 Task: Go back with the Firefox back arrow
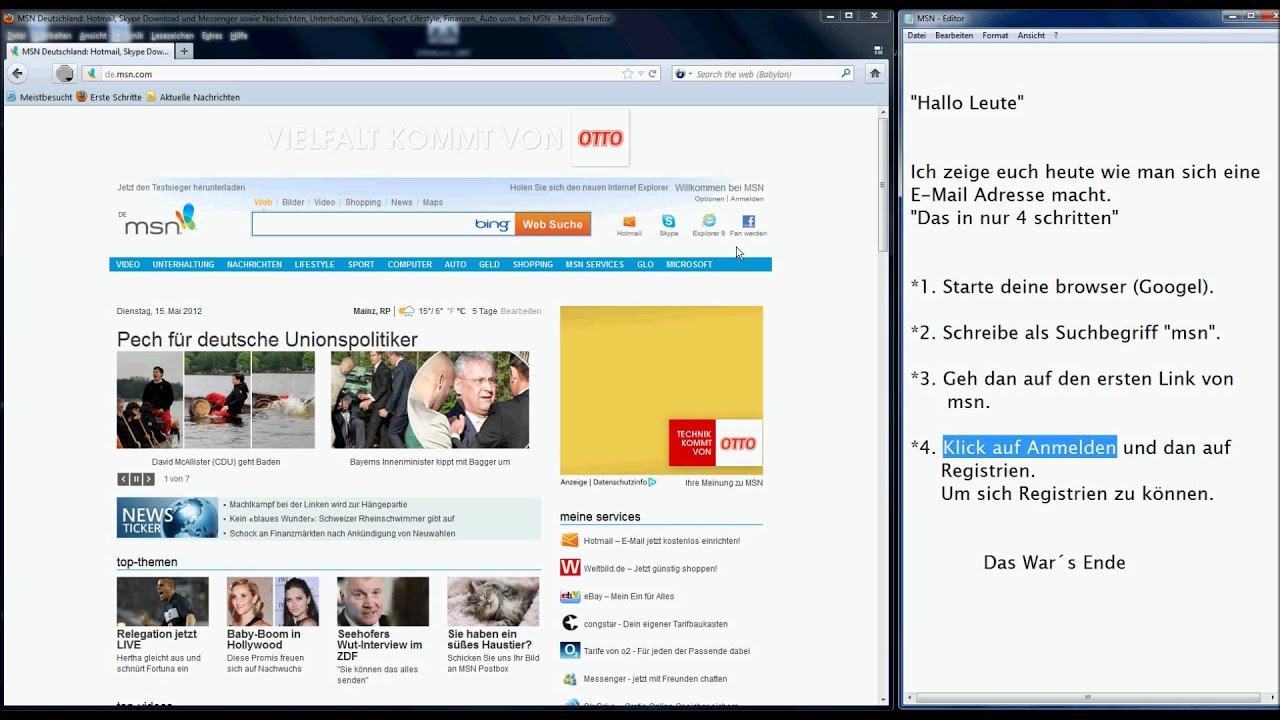pos(17,73)
